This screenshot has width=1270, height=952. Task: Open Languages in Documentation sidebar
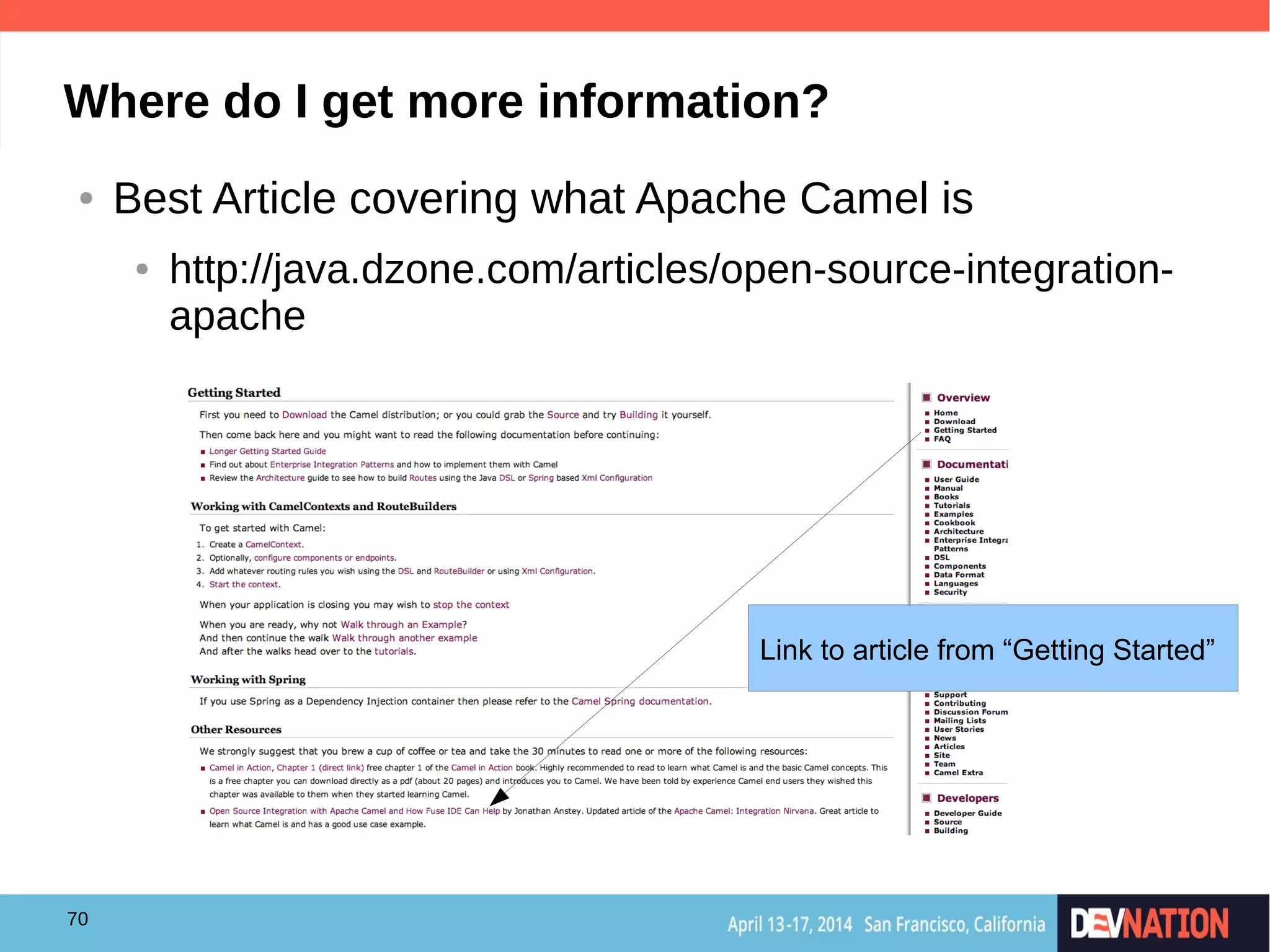pos(956,584)
